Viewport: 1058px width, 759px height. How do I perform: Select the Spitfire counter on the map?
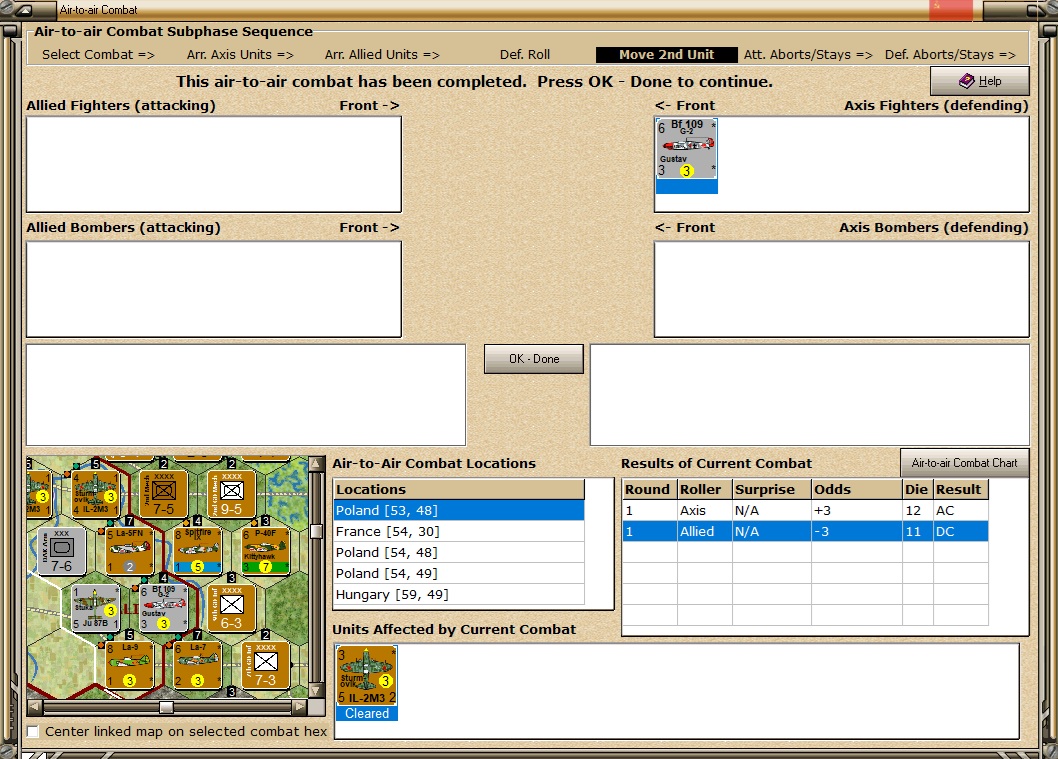click(197, 550)
